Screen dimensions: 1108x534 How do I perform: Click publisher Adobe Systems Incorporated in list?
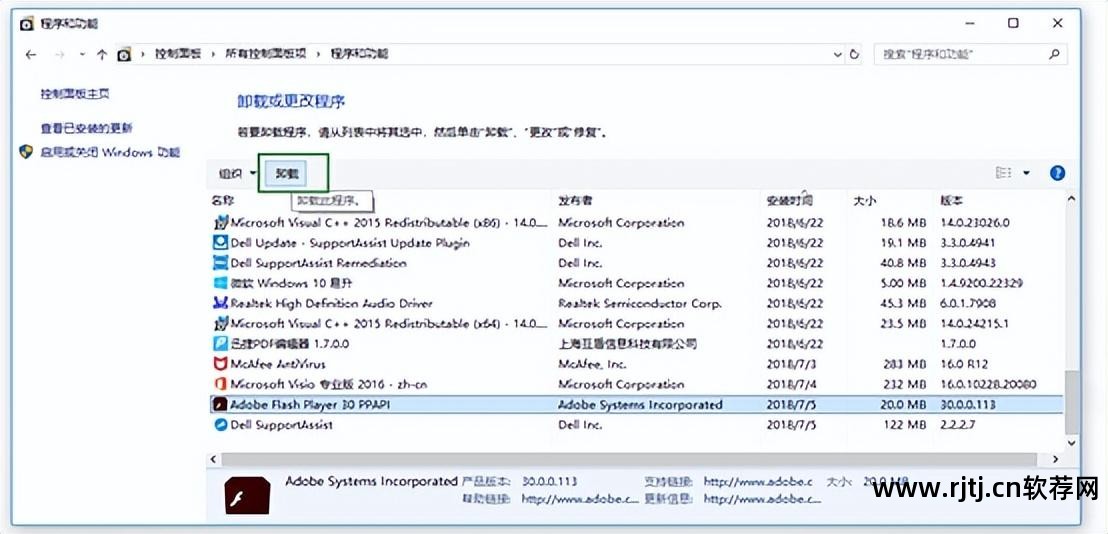[640, 405]
